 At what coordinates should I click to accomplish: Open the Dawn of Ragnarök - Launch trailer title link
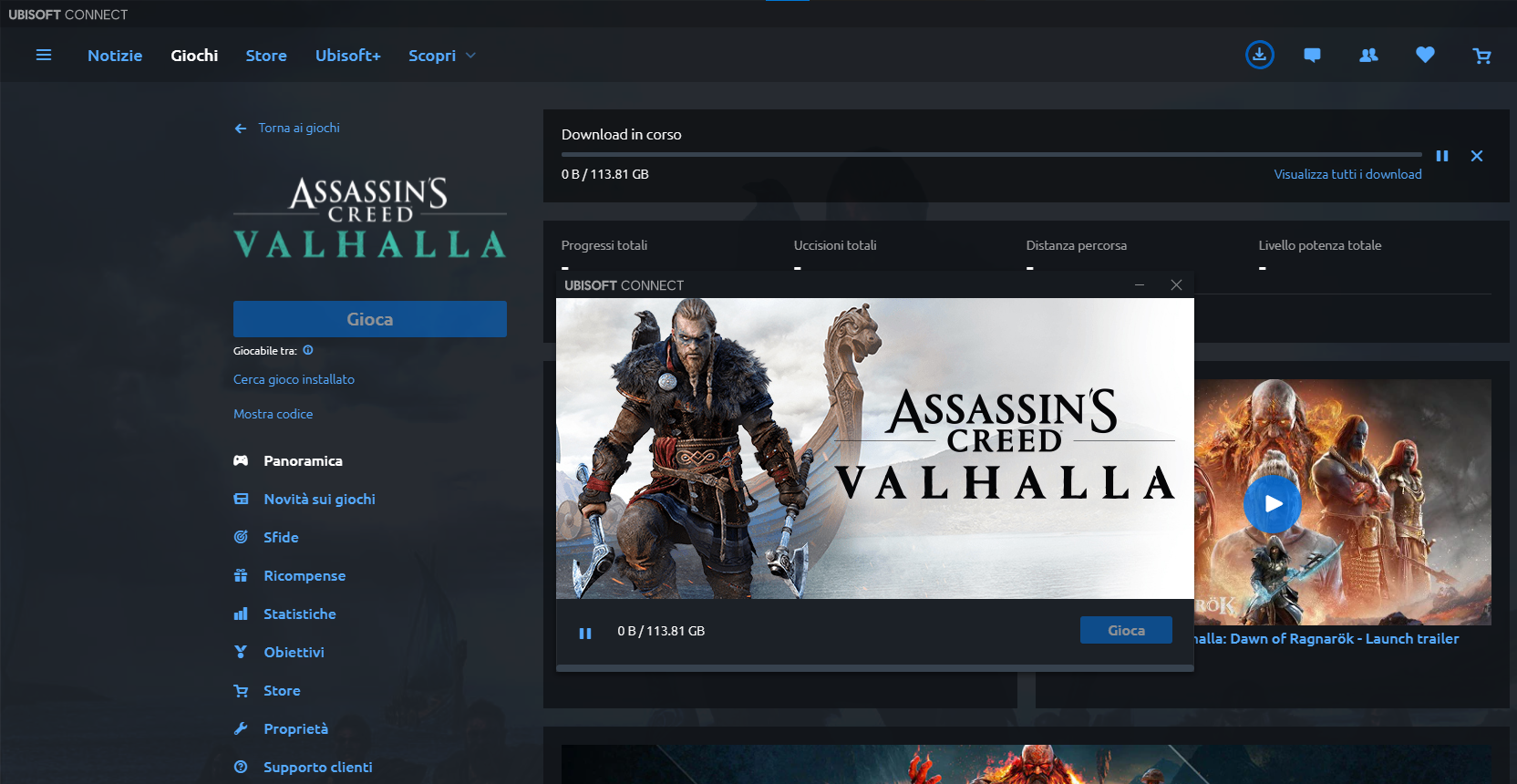click(1326, 639)
